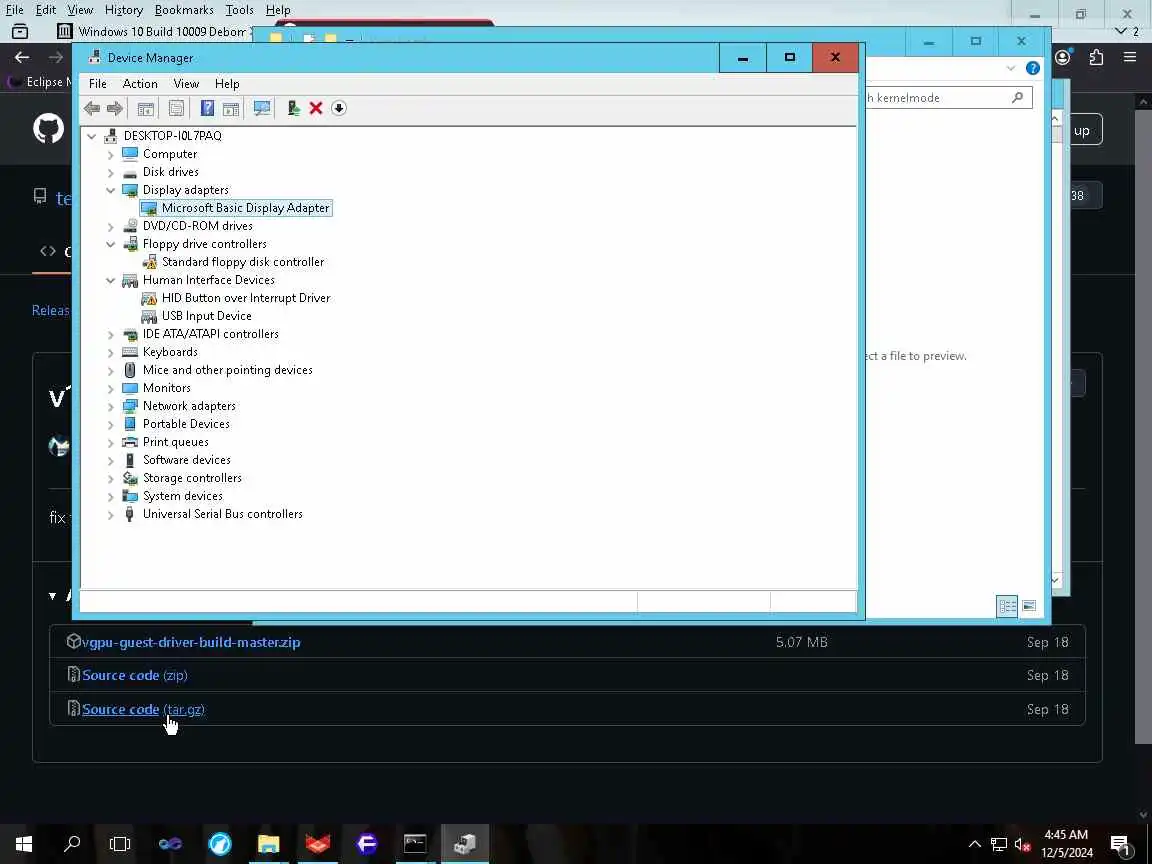Open the File menu in Device Manager
The width and height of the screenshot is (1152, 864).
pyautogui.click(x=98, y=84)
